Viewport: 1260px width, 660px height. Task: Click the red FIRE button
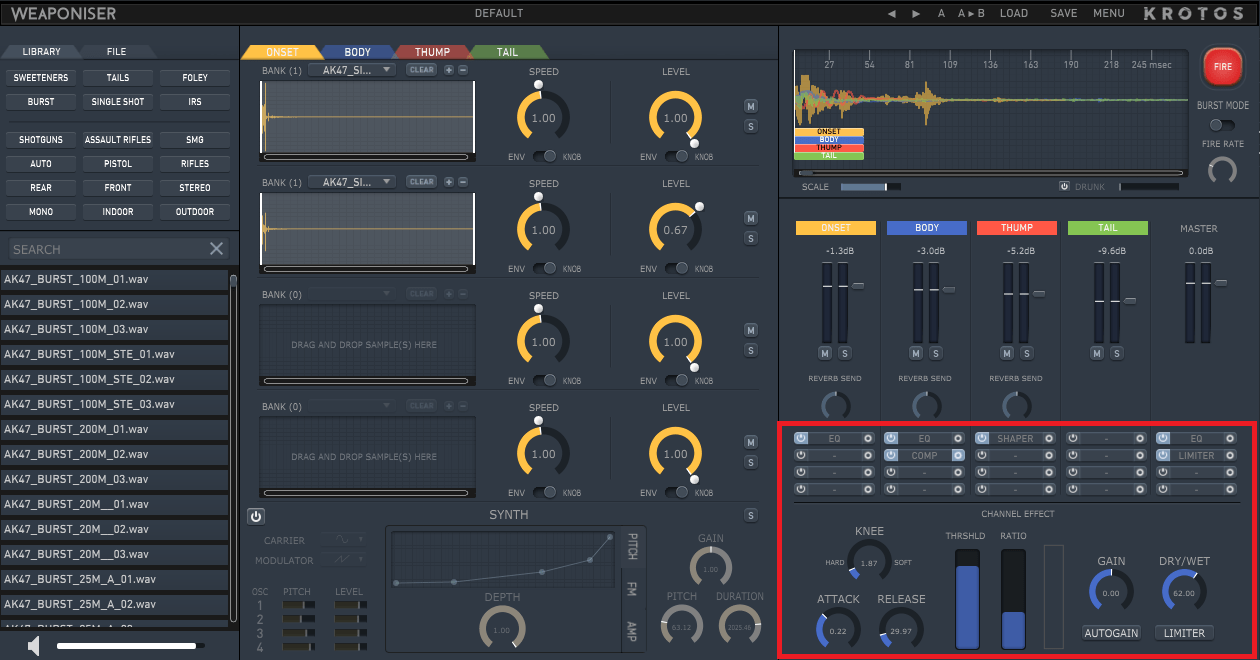pyautogui.click(x=1222, y=66)
